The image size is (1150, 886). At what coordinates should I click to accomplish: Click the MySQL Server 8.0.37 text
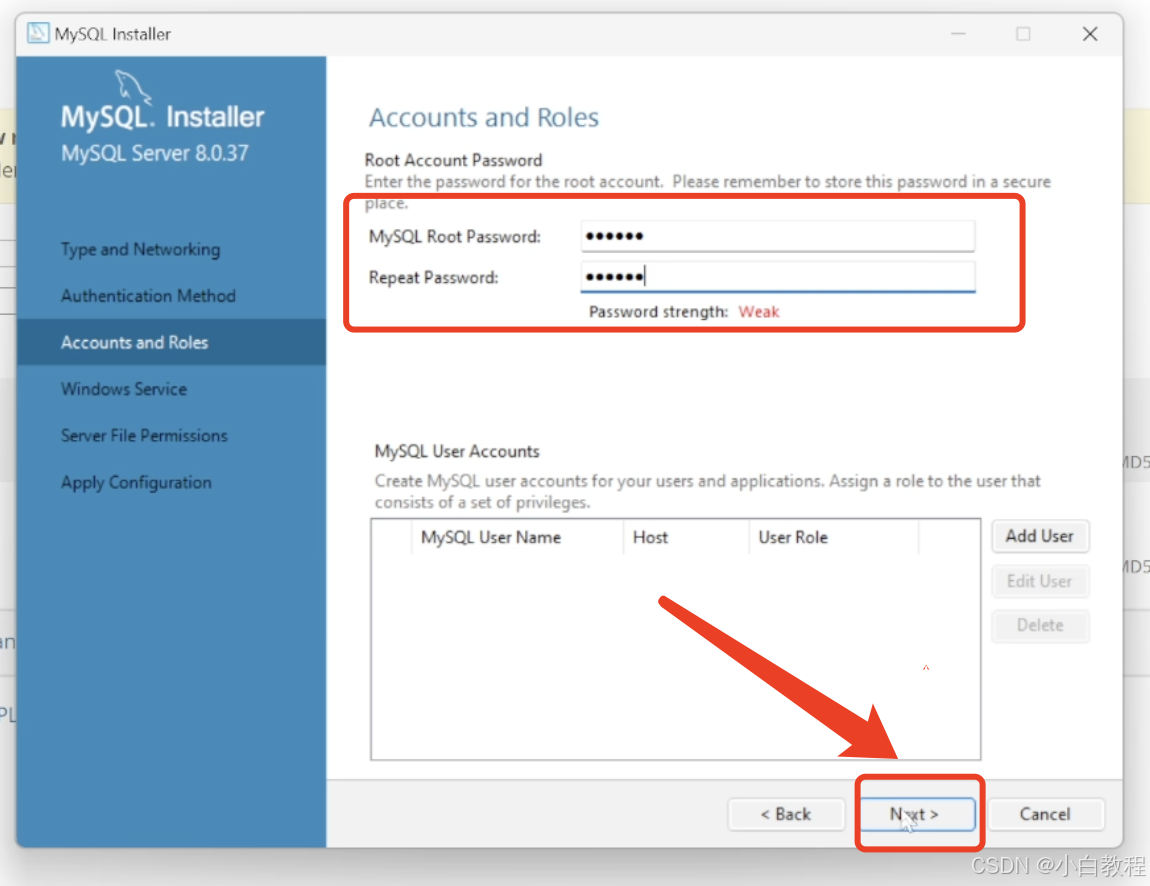[x=155, y=153]
